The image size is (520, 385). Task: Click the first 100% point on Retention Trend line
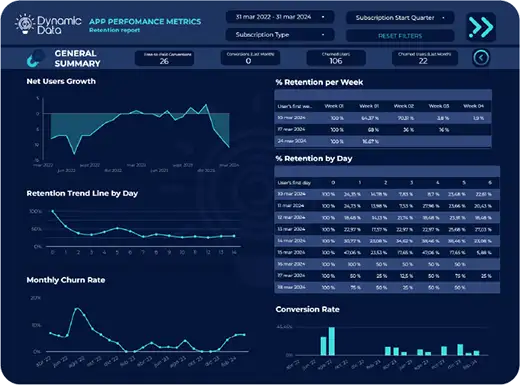(x=53, y=211)
